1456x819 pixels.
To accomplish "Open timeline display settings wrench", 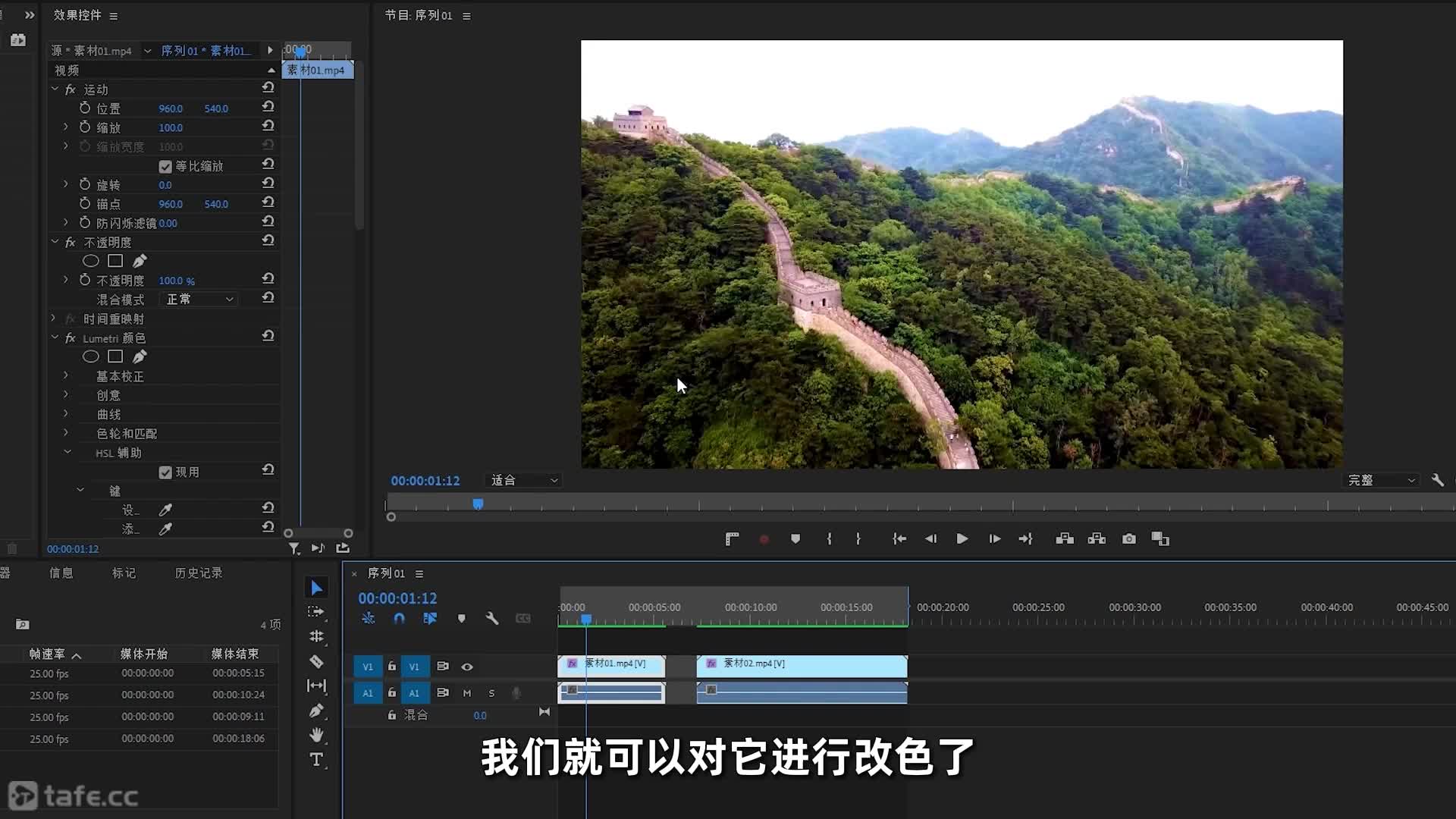I will 491,619.
